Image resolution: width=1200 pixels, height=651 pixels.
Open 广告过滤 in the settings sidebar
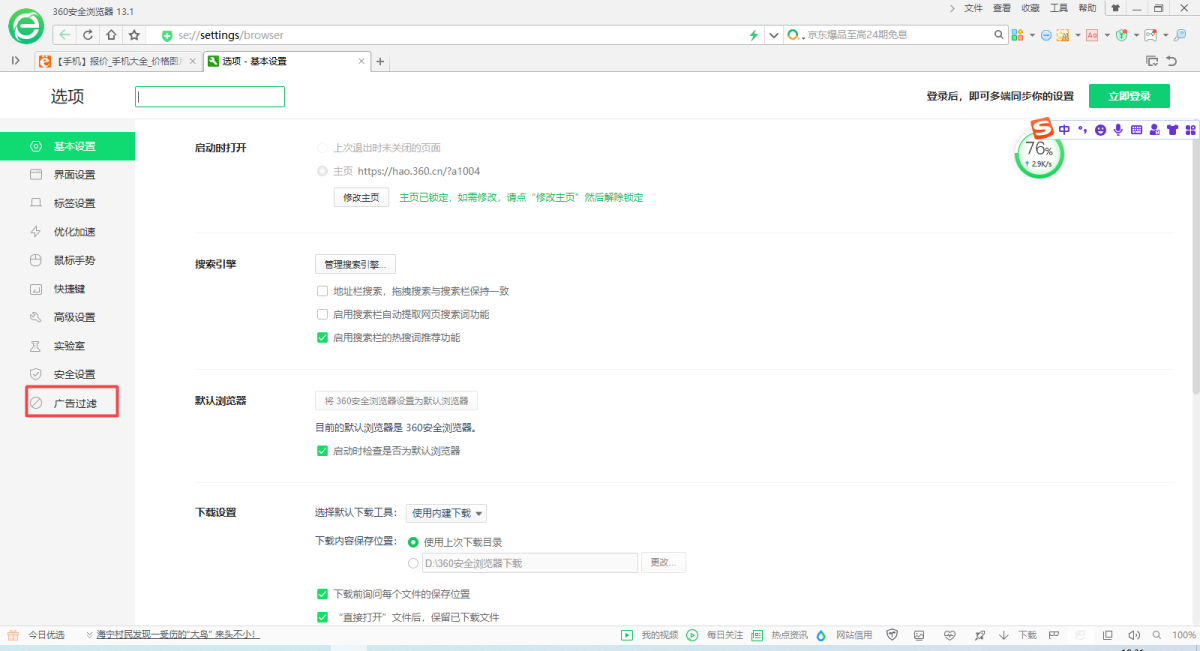tap(74, 402)
